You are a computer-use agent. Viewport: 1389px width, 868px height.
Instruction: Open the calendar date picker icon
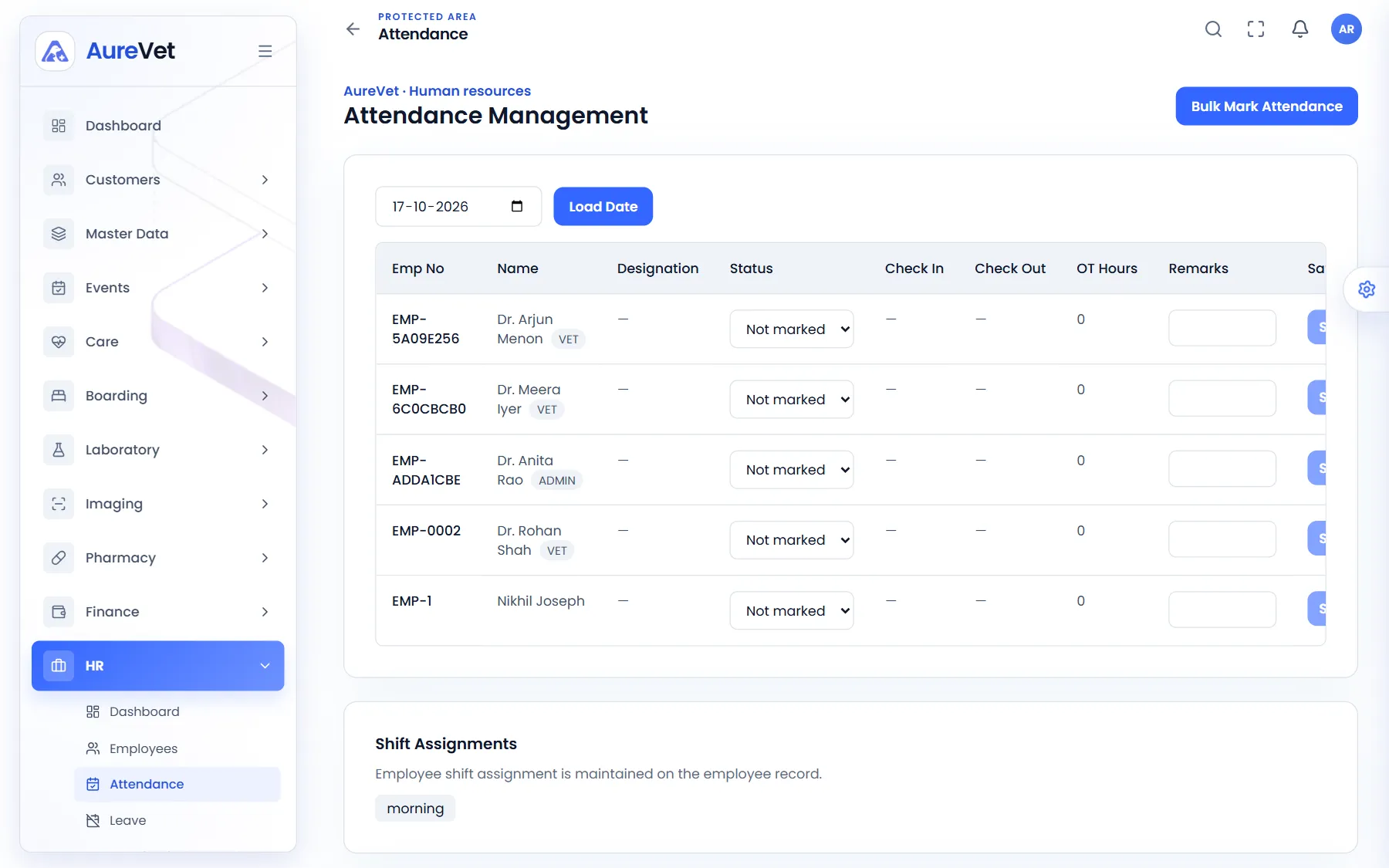point(517,206)
